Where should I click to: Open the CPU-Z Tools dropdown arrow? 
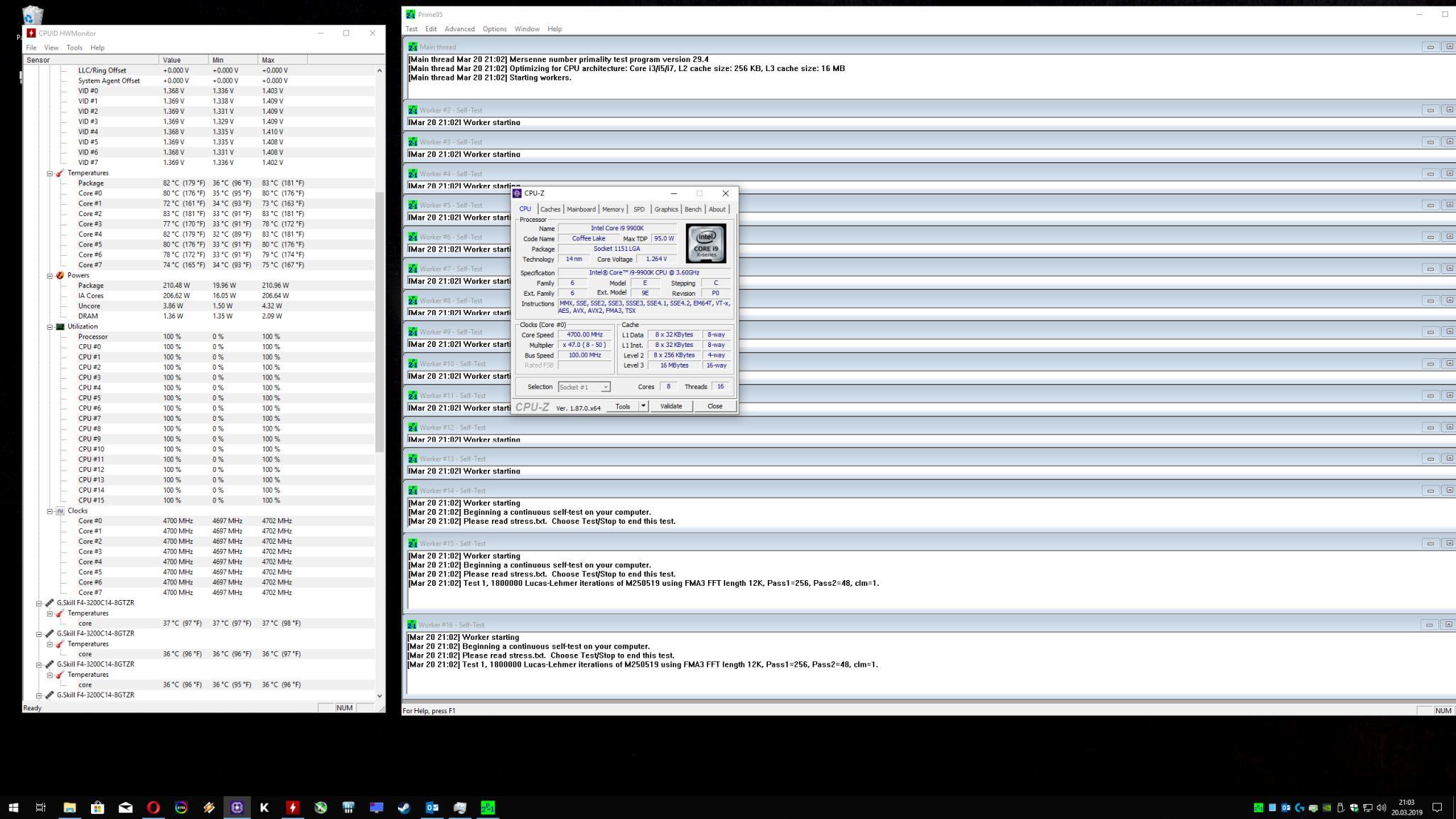click(643, 406)
